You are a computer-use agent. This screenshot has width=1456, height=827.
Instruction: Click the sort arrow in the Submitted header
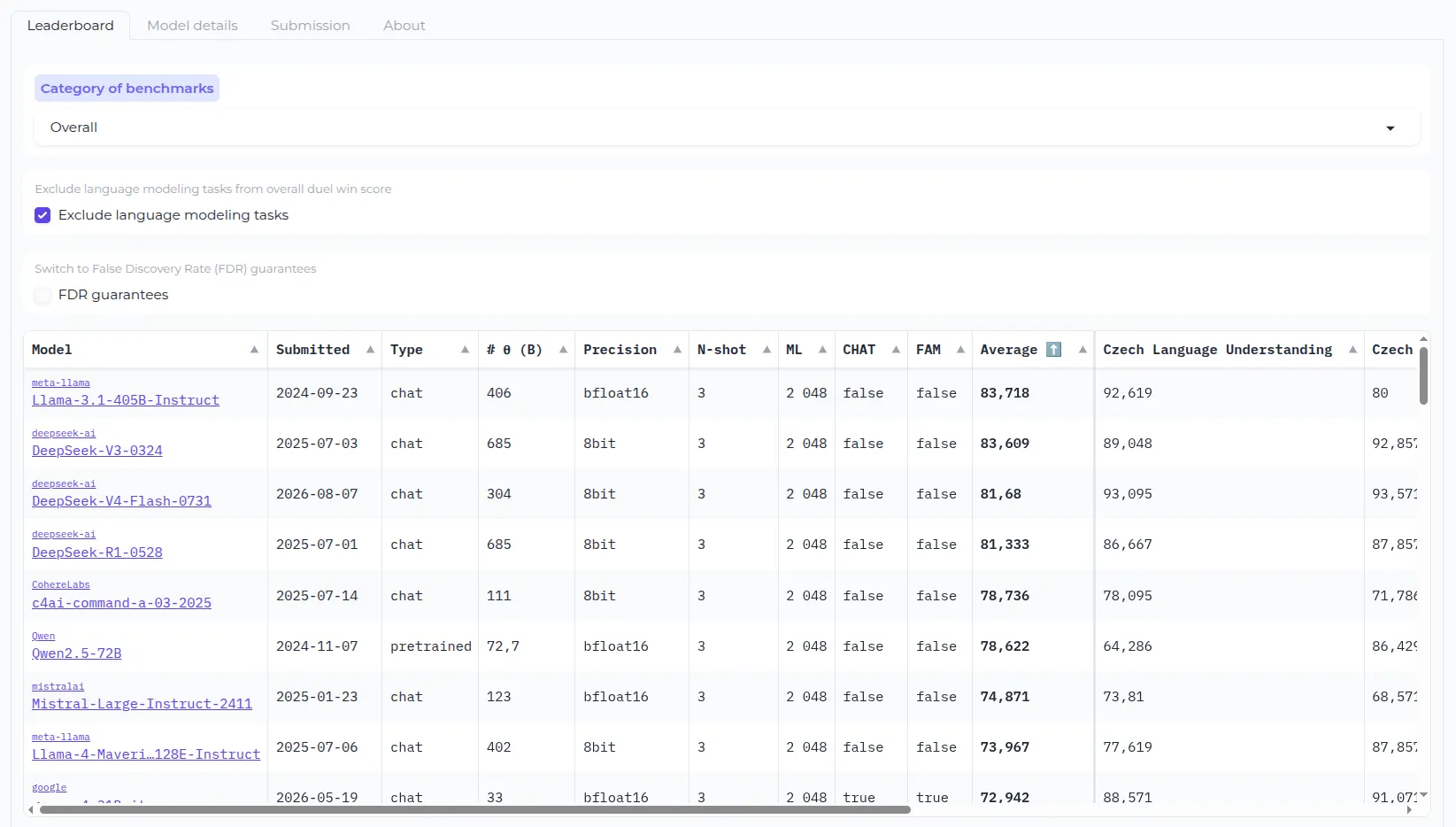[x=370, y=350]
